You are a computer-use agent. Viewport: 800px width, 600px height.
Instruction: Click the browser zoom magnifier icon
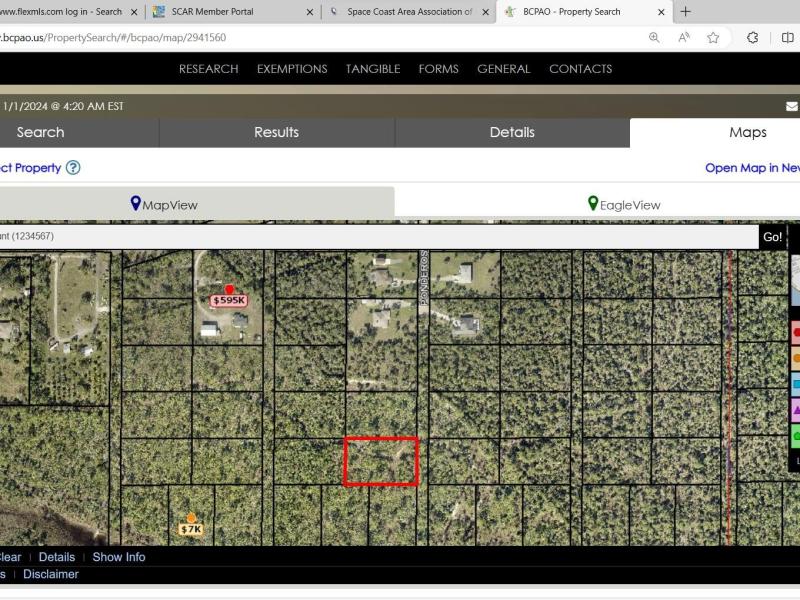click(654, 38)
